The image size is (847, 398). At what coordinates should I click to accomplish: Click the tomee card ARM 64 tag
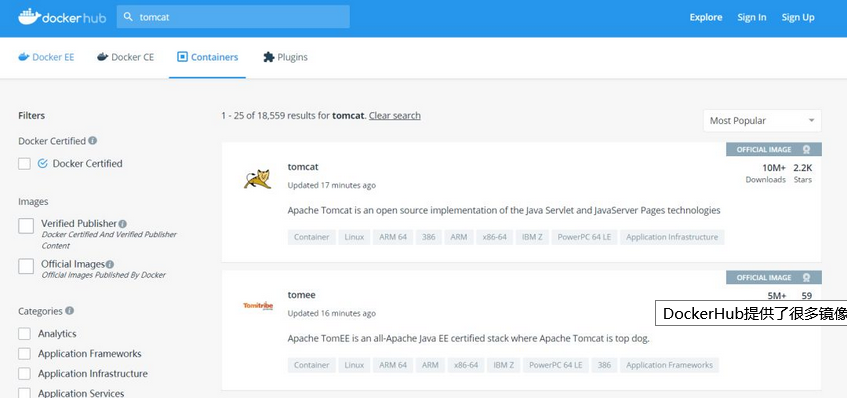coord(393,365)
